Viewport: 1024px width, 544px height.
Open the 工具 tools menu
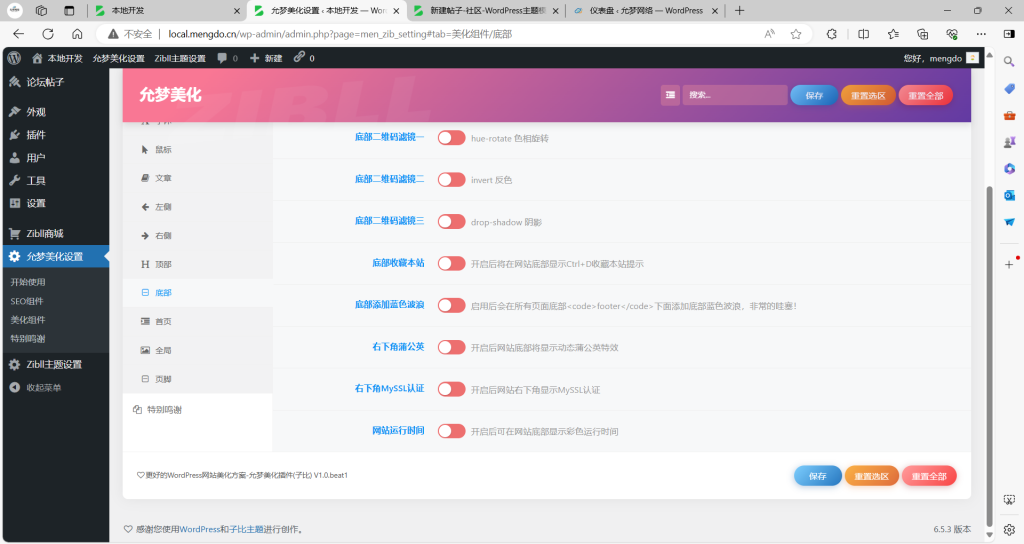click(x=35, y=181)
